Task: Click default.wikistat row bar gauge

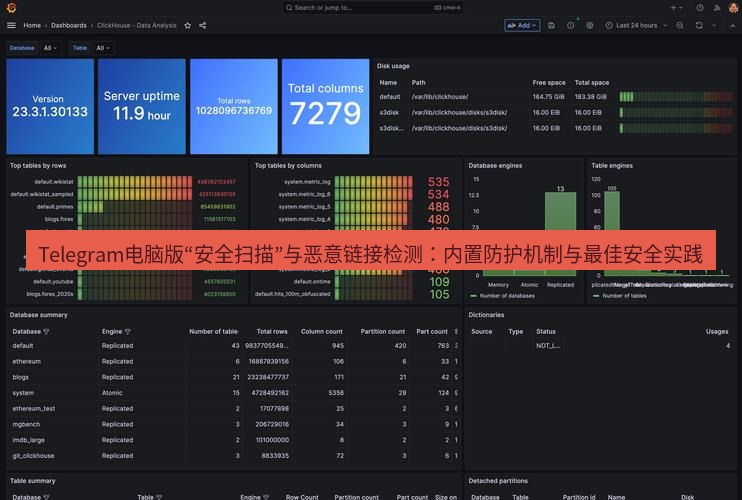Action: [135, 182]
